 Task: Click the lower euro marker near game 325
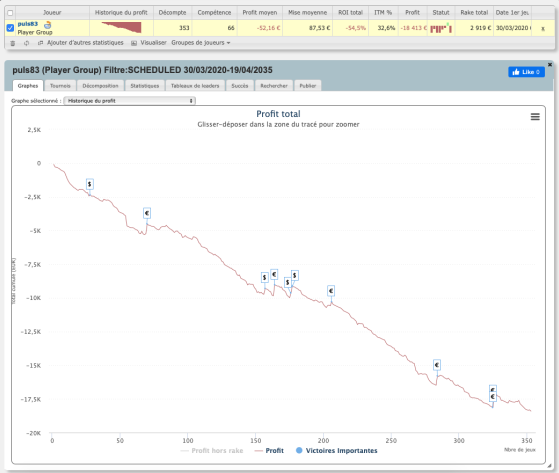pyautogui.click(x=493, y=397)
